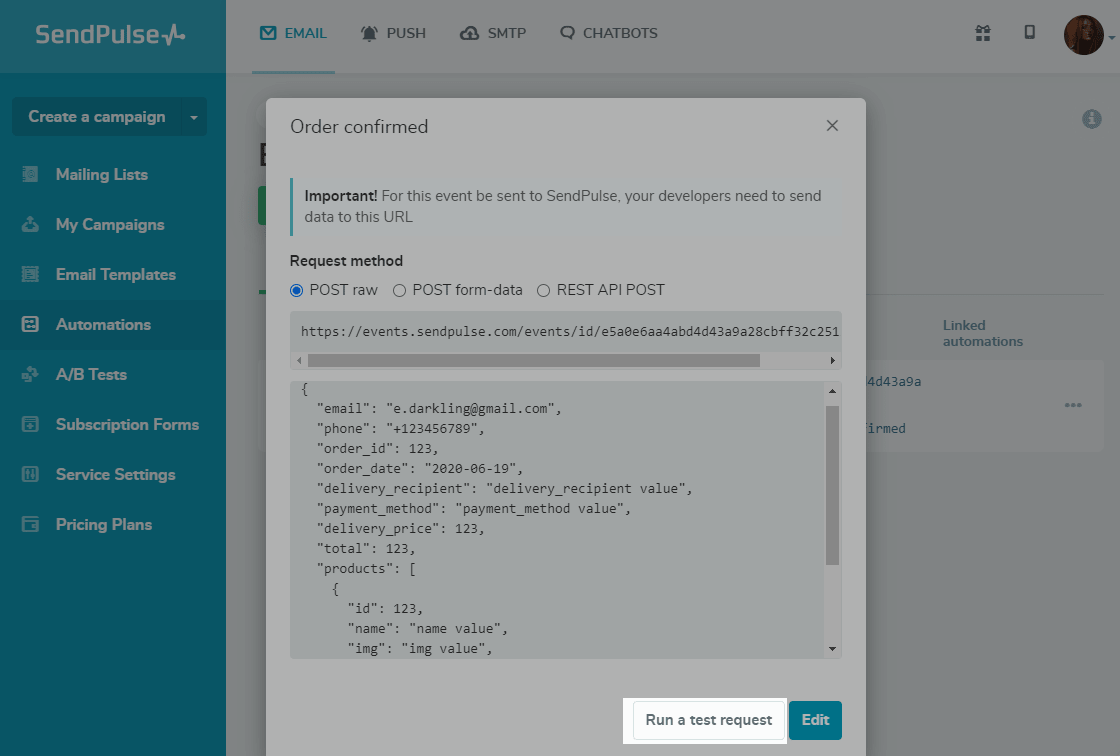Expand the Create a campaign dropdown arrow

tap(194, 117)
